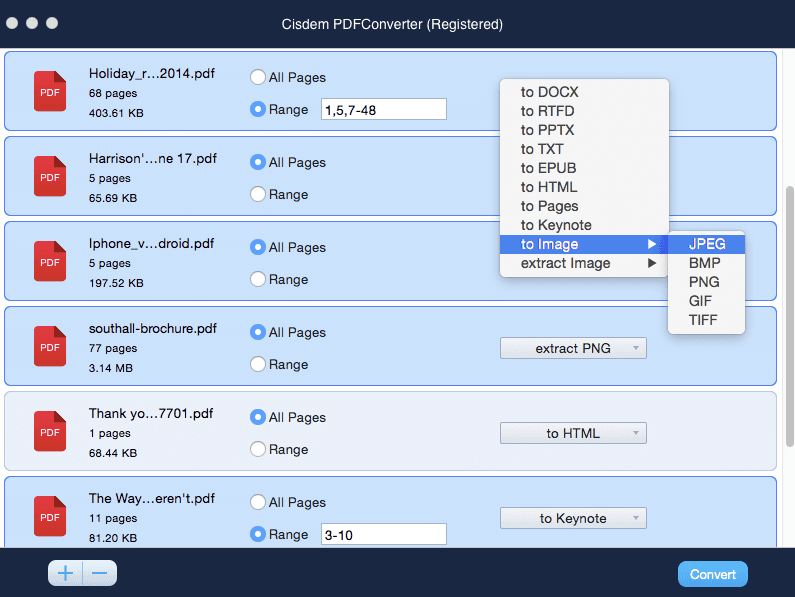Pick BMP in the image submenu
This screenshot has width=795, height=597.
tap(706, 263)
